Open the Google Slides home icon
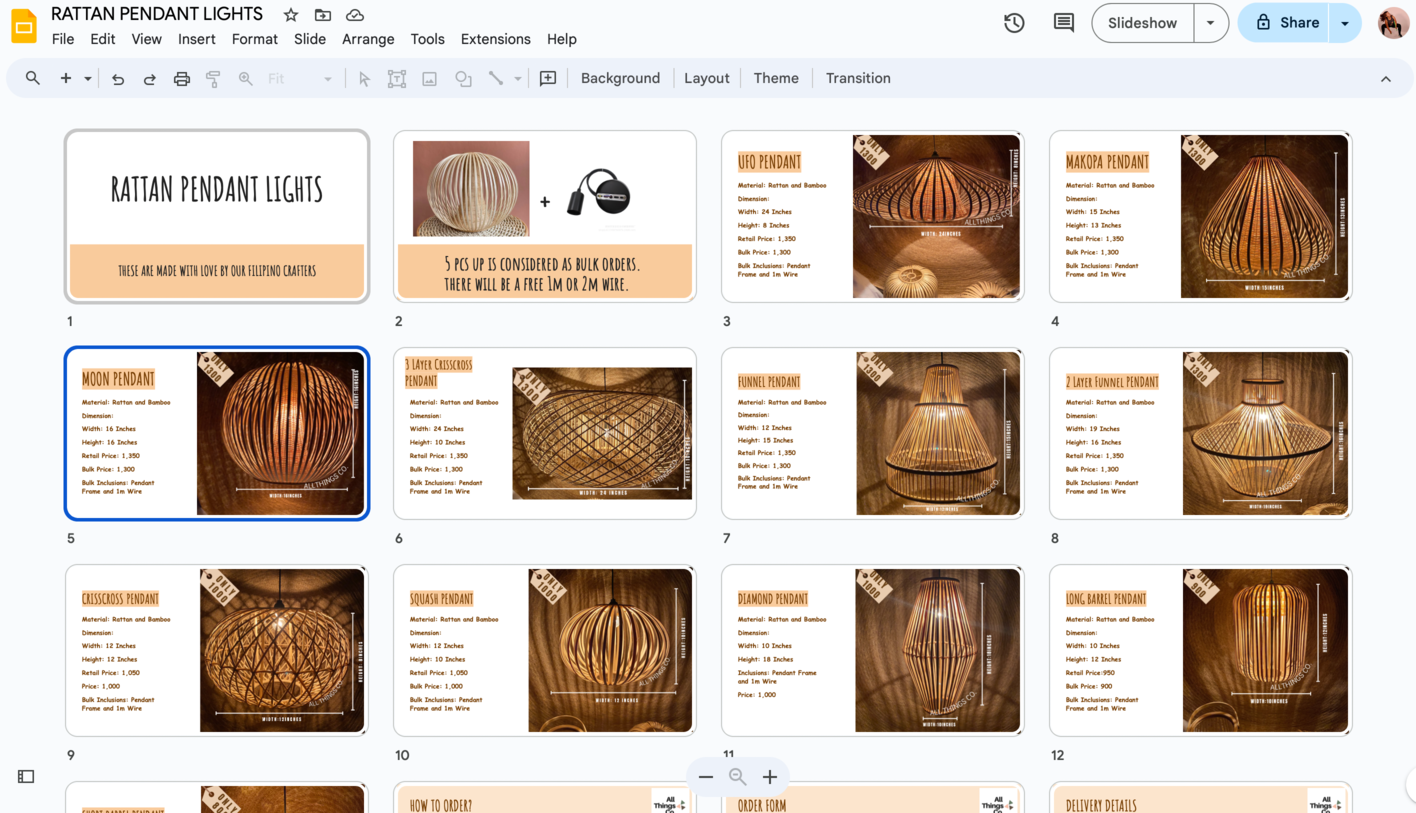The height and width of the screenshot is (813, 1416). pos(24,26)
